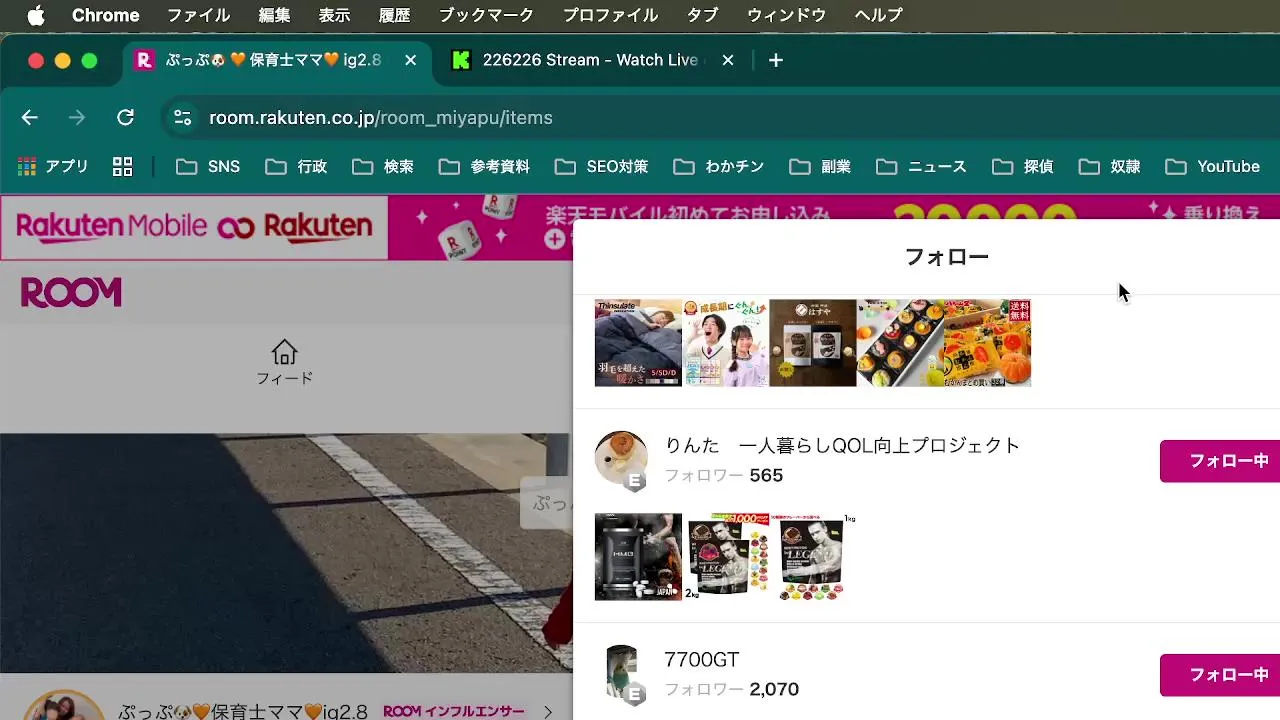
Task: Close the 226226 Stream tab
Action: pyautogui.click(x=728, y=60)
